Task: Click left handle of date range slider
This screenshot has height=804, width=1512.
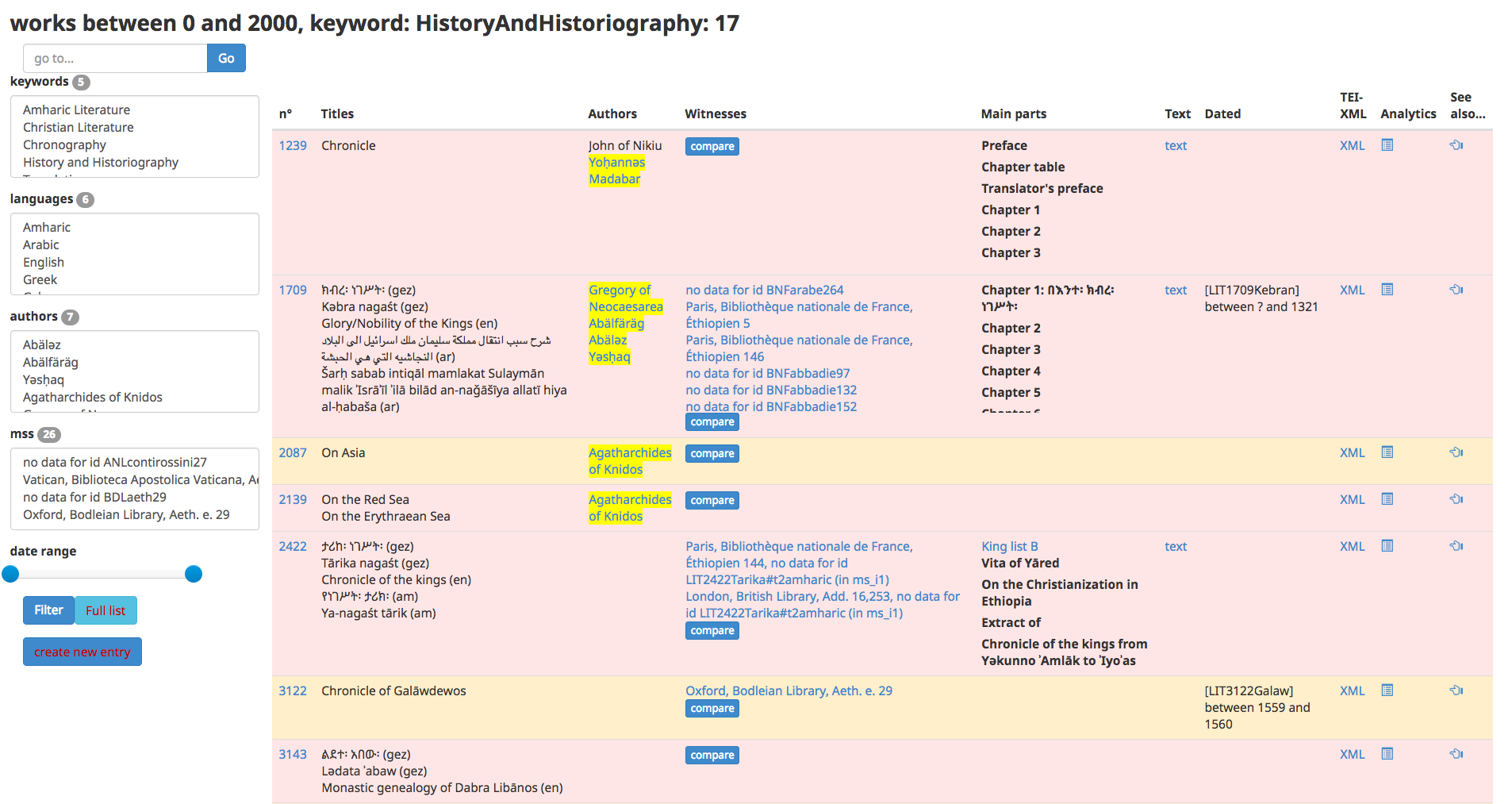Action: [x=10, y=574]
